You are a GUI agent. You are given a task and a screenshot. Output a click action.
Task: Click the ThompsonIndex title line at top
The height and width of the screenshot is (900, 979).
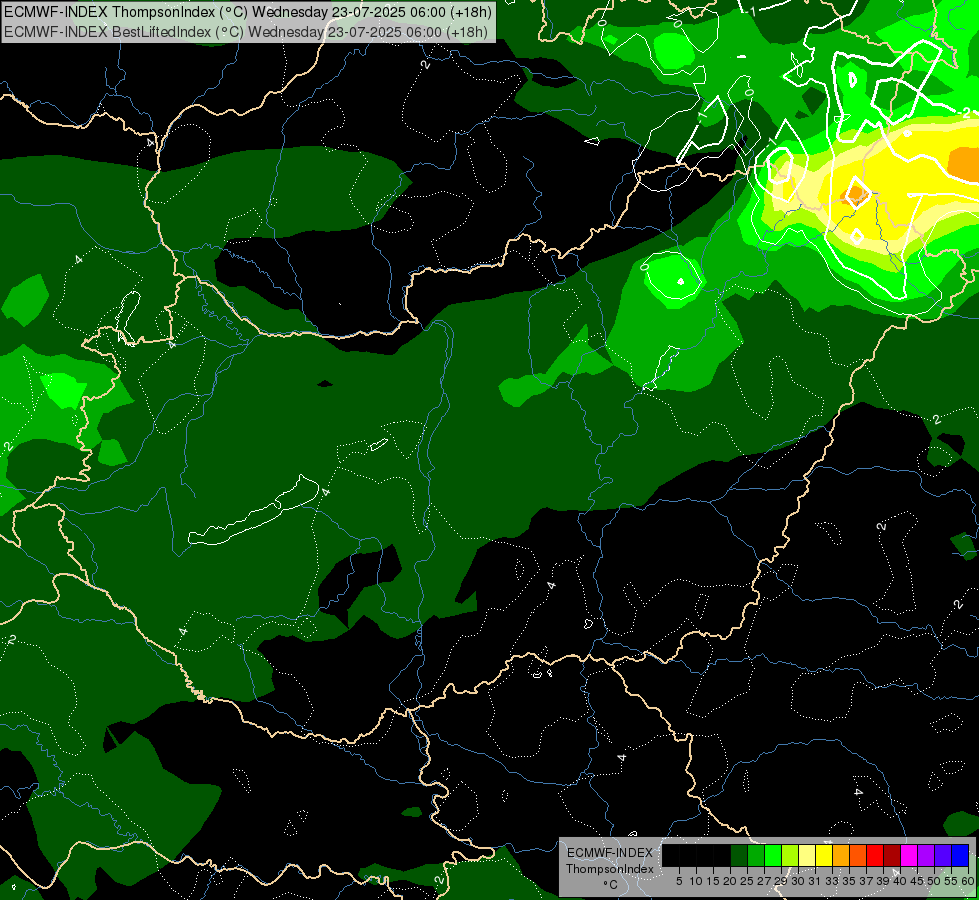tap(248, 11)
